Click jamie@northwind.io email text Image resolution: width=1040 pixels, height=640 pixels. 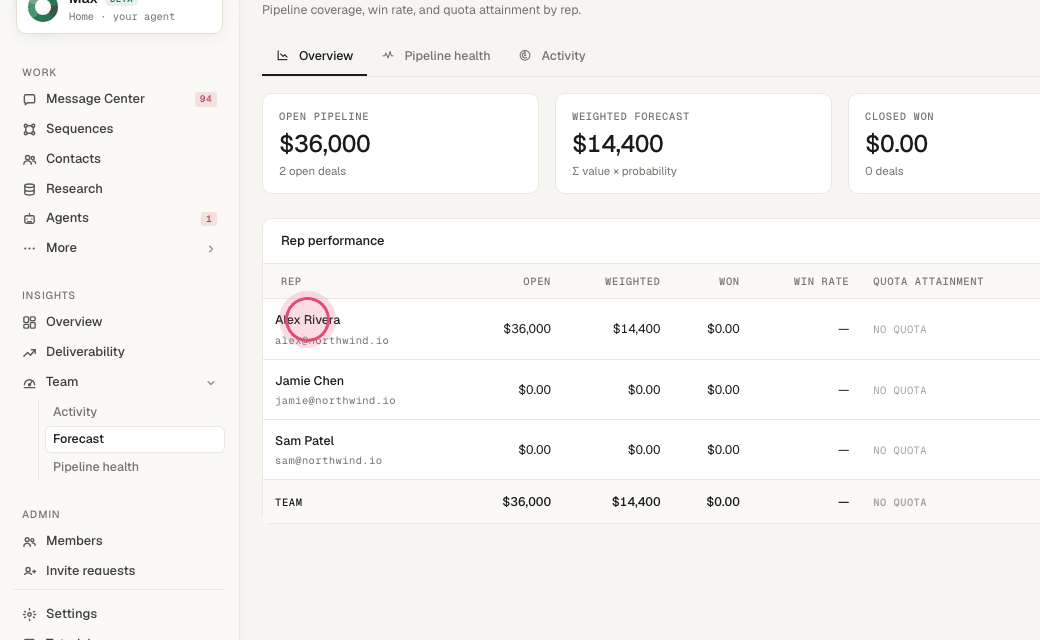tap(335, 401)
